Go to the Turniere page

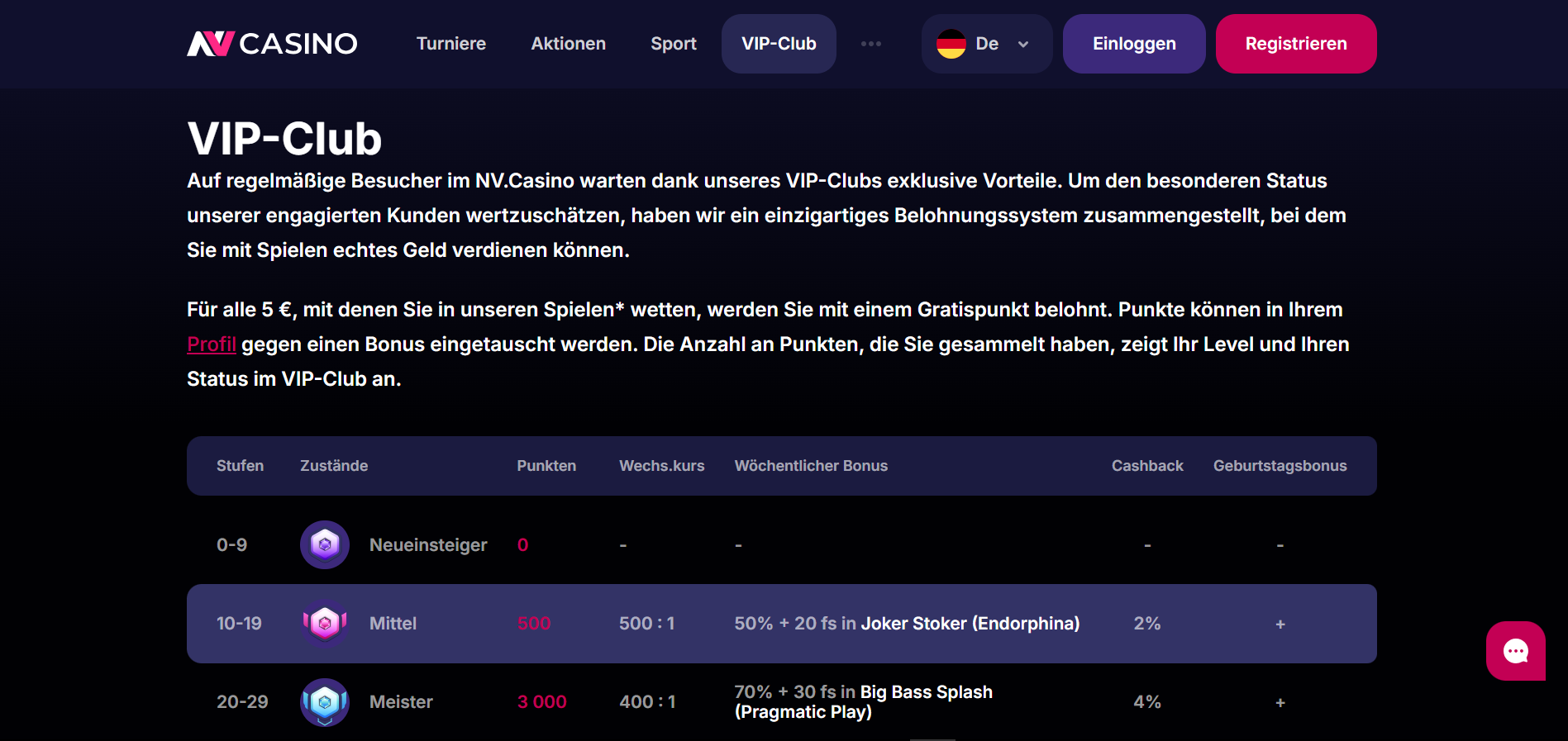pyautogui.click(x=451, y=44)
